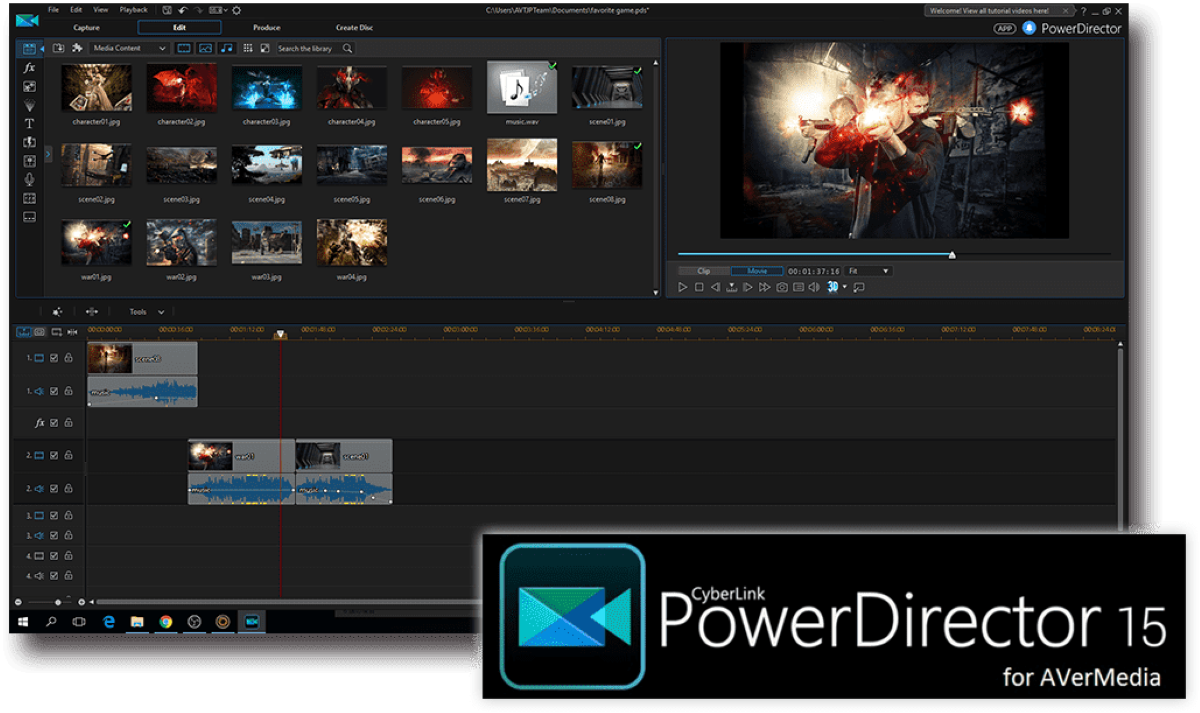1200x713 pixels.
Task: Select the Title Room in the sidebar
Action: 29,123
